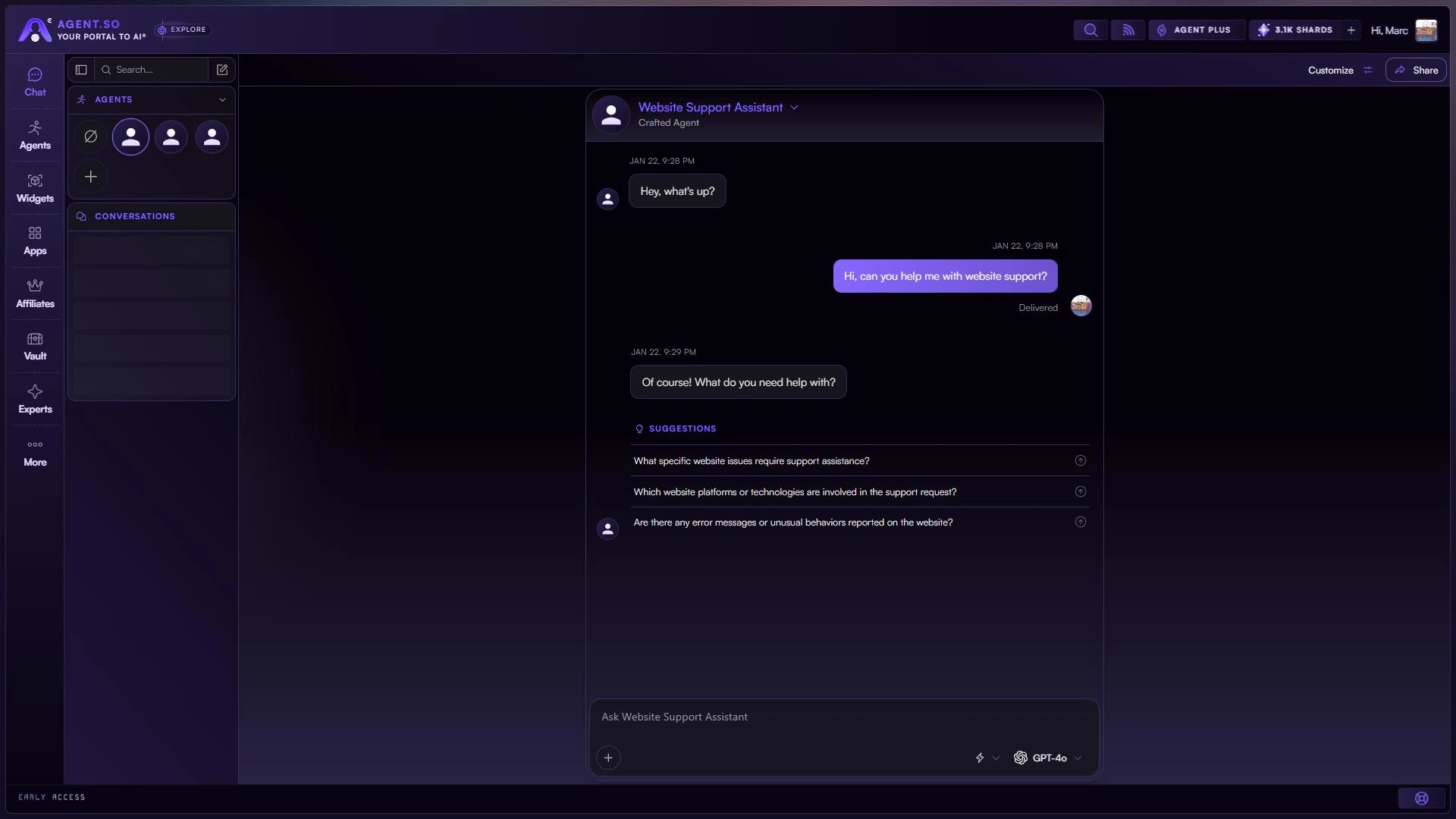Open the top bar search icon

[1090, 30]
